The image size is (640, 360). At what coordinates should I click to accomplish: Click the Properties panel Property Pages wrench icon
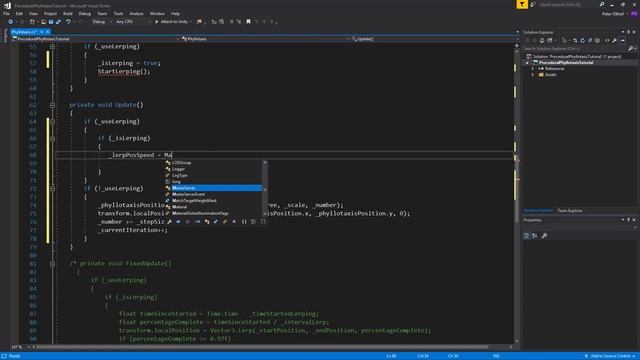pyautogui.click(x=544, y=236)
